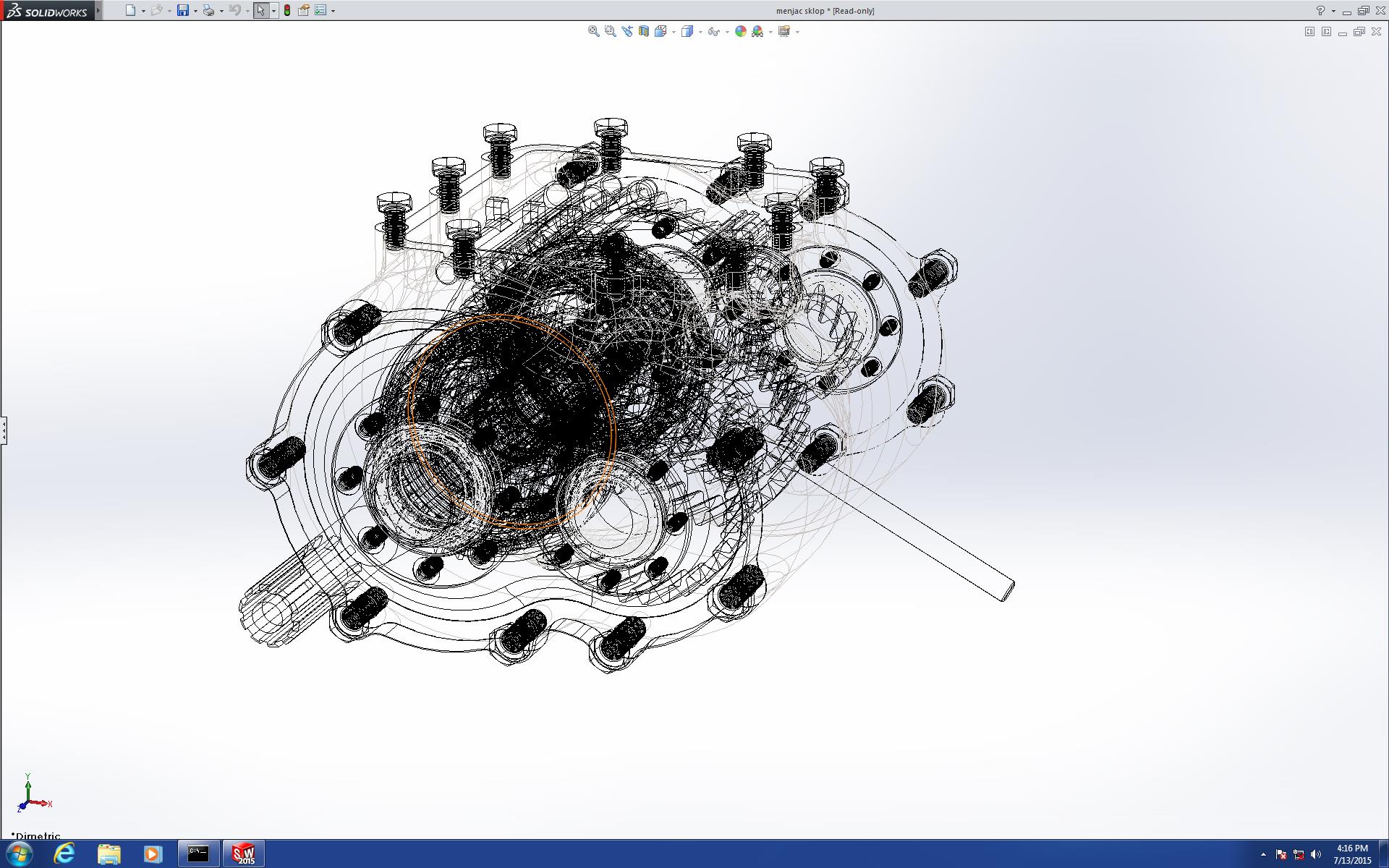Click Edit Appearance color ball icon
The image size is (1389, 868).
click(740, 31)
